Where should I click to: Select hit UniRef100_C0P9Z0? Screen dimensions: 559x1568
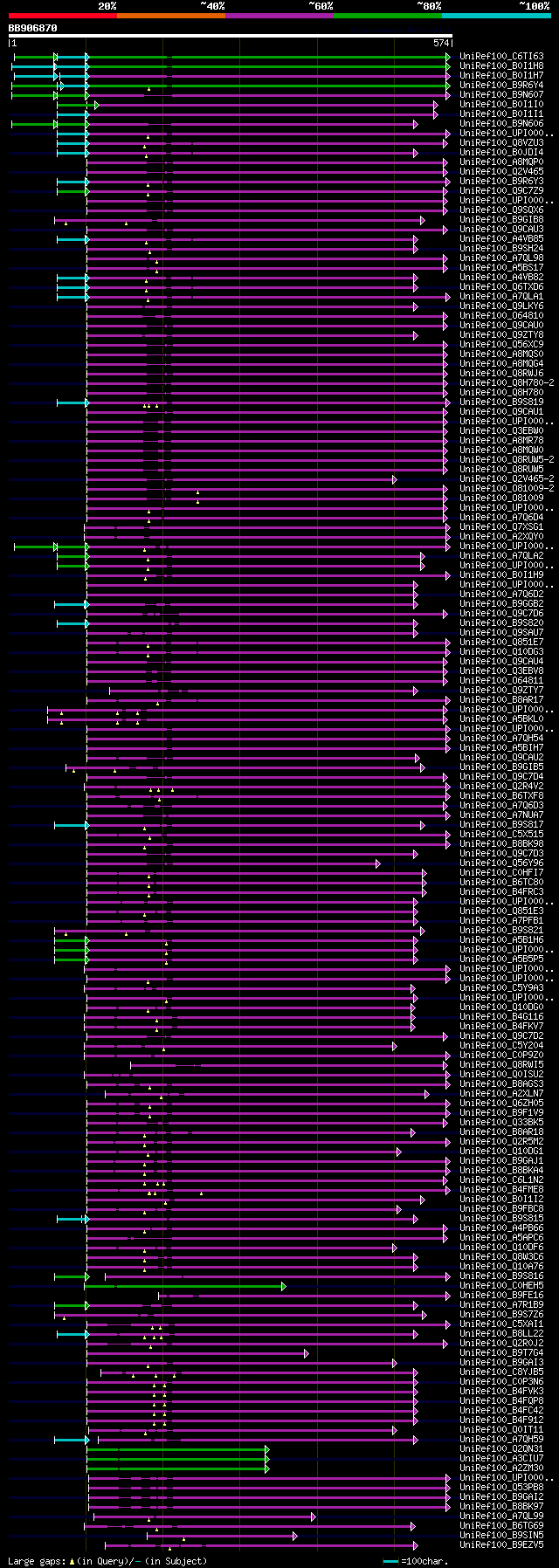click(x=501, y=1056)
